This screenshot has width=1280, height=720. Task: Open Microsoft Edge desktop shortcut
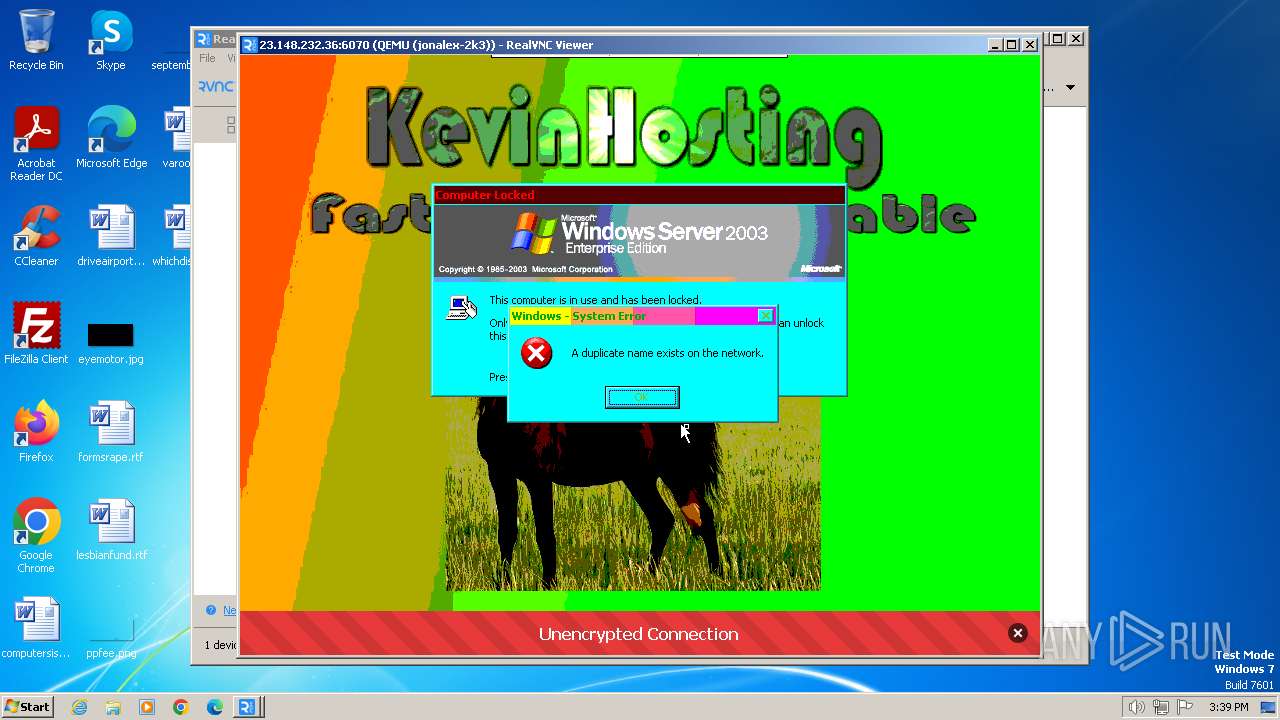111,138
